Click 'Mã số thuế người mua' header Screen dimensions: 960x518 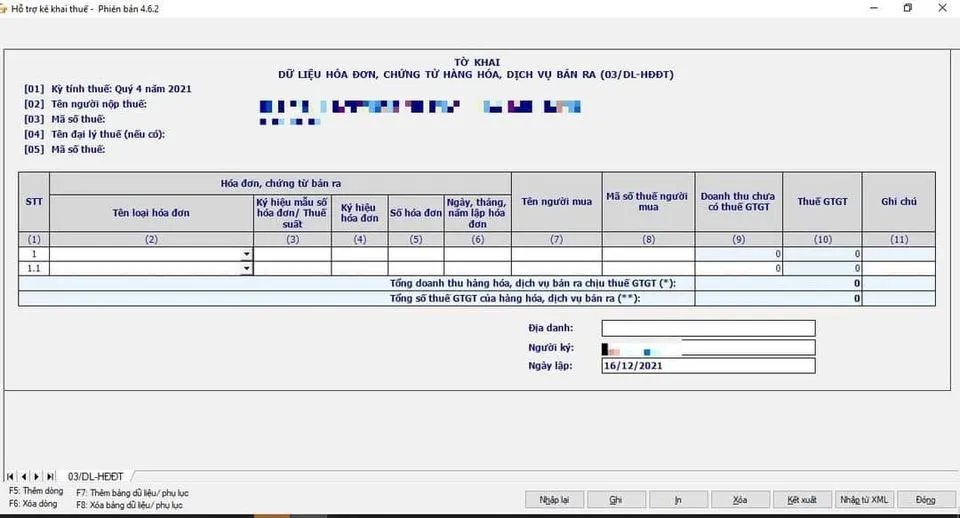tap(648, 201)
